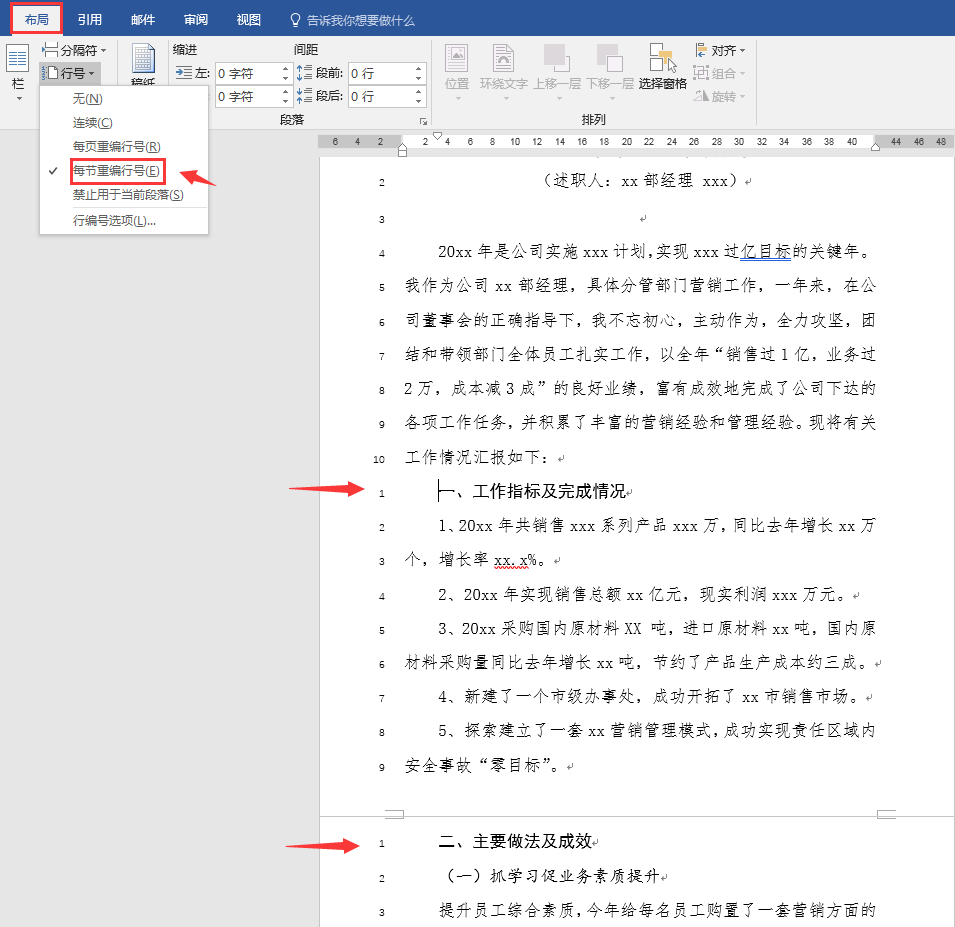This screenshot has width=955, height=927.
Task: Click the 位置 dropdown arrow
Action: pos(459,98)
